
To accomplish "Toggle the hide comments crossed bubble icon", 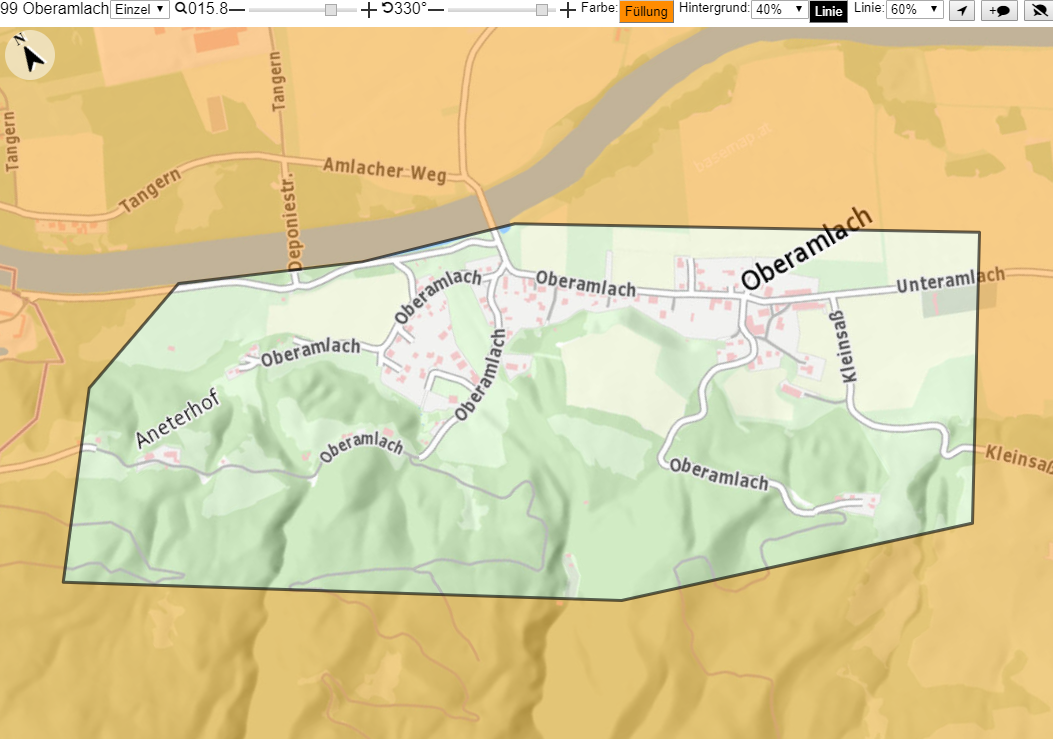I will [1039, 10].
